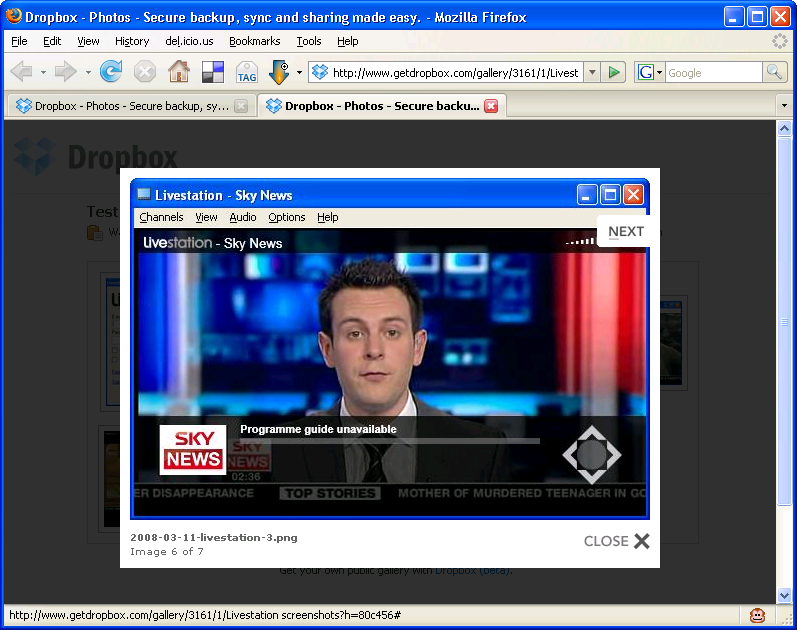Click the Forward navigation arrow
This screenshot has width=797, height=630.
pyautogui.click(x=66, y=72)
